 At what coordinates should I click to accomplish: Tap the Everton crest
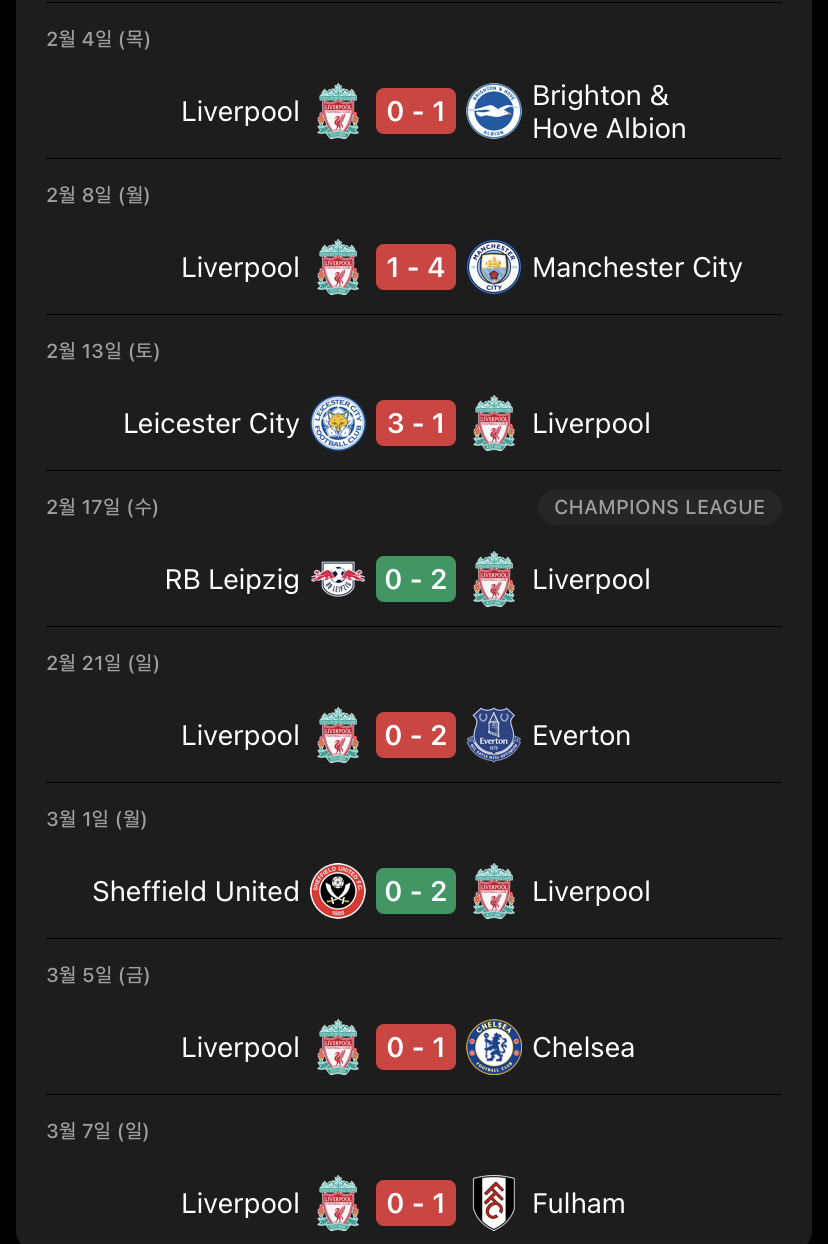click(x=494, y=735)
